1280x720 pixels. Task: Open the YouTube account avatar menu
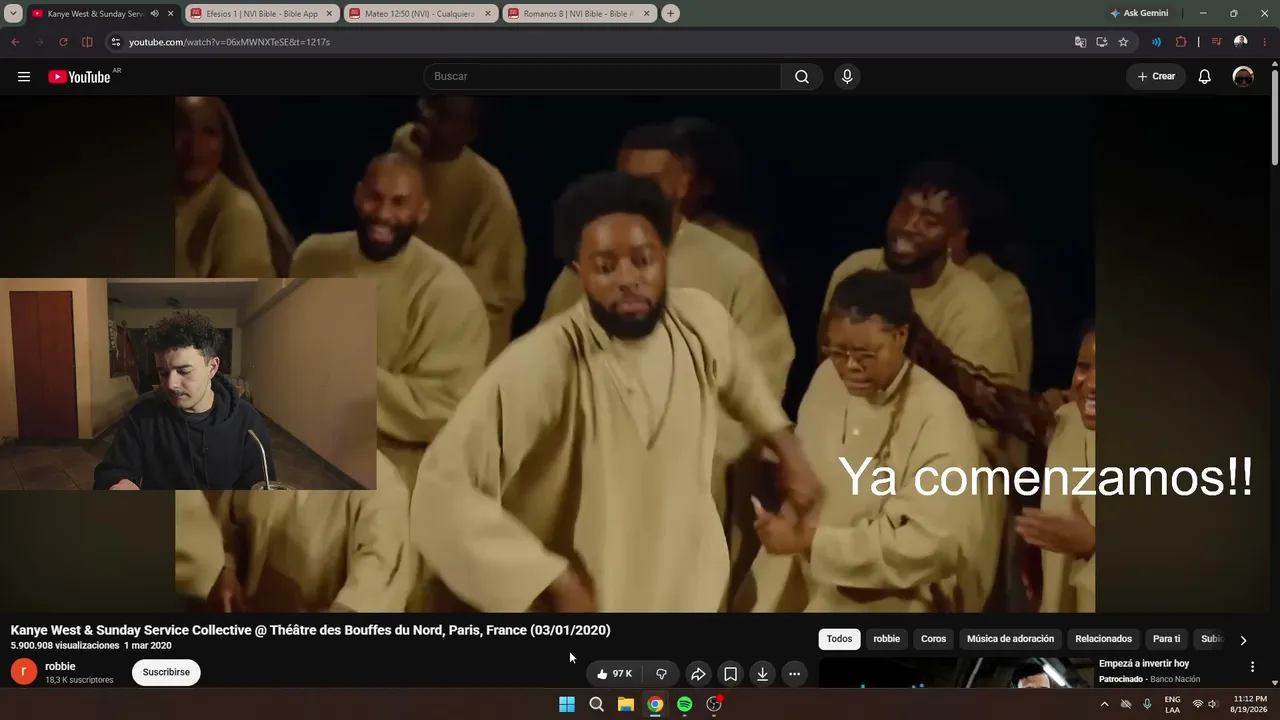[x=1243, y=77]
